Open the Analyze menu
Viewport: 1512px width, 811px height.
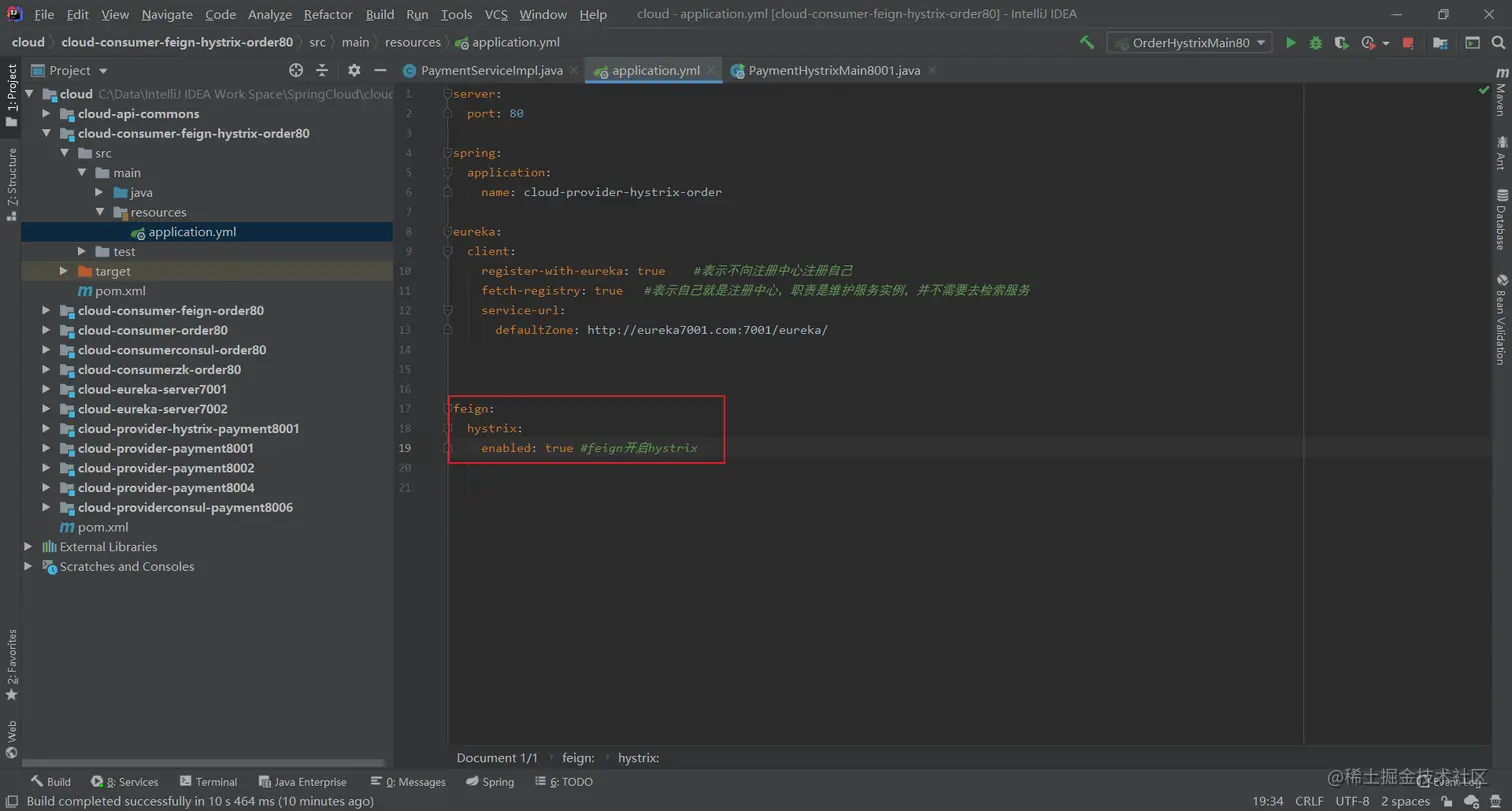[270, 14]
